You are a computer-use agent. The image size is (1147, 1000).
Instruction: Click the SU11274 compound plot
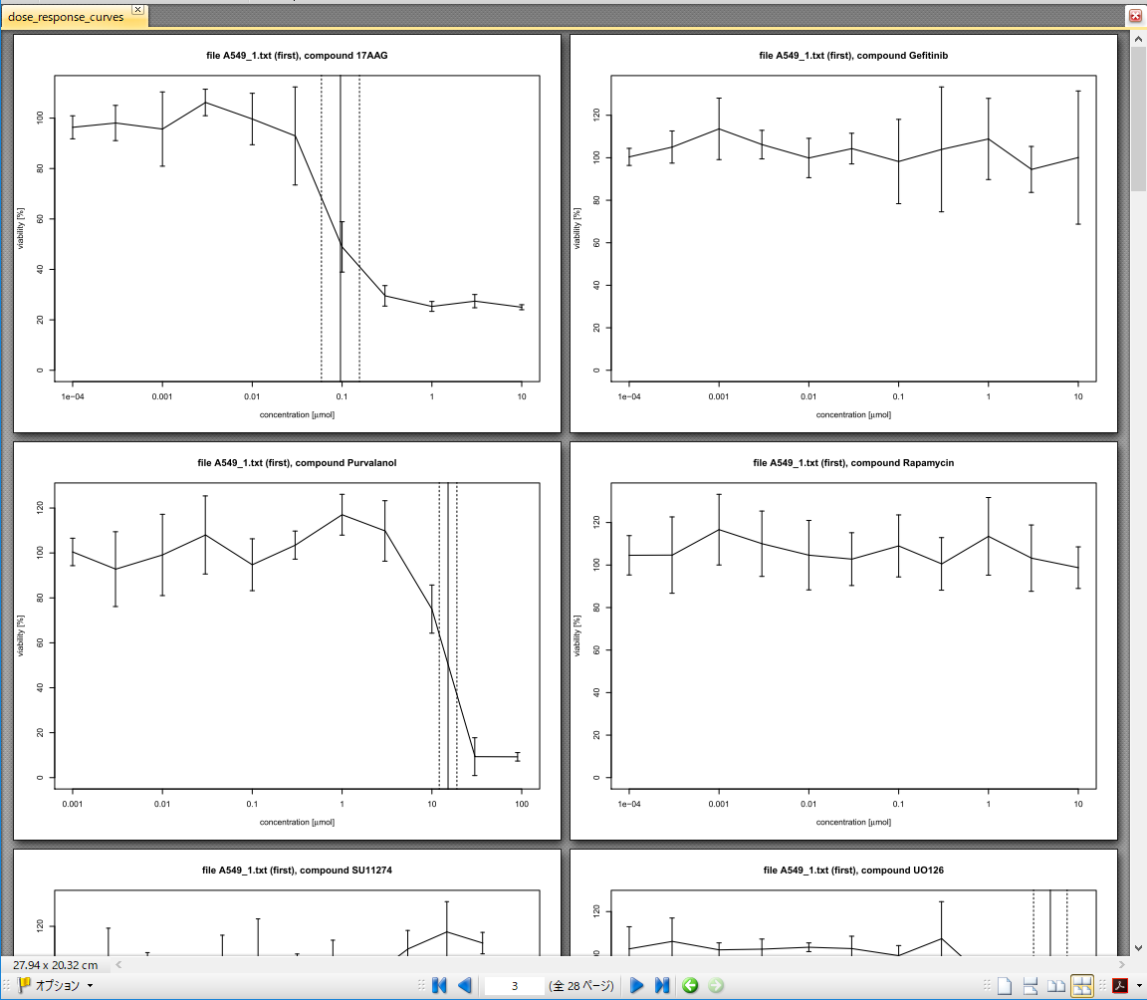point(297,922)
